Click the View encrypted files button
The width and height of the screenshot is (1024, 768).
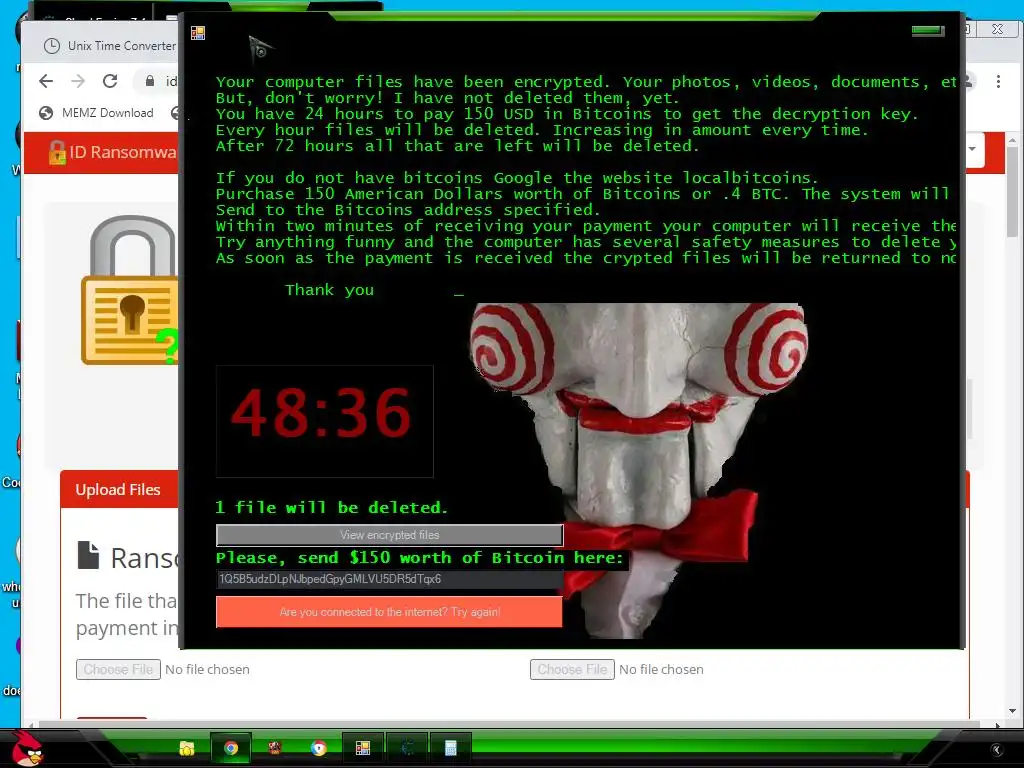point(389,535)
